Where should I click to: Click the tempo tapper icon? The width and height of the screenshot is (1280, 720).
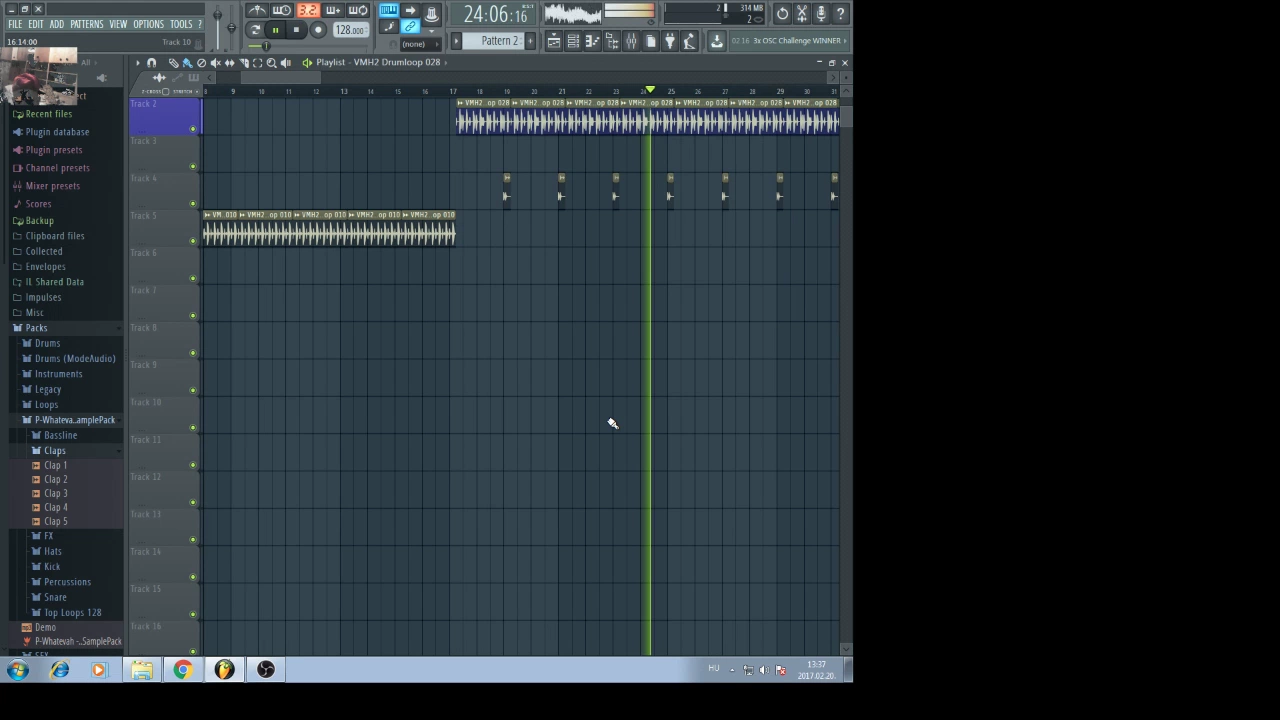tap(689, 41)
